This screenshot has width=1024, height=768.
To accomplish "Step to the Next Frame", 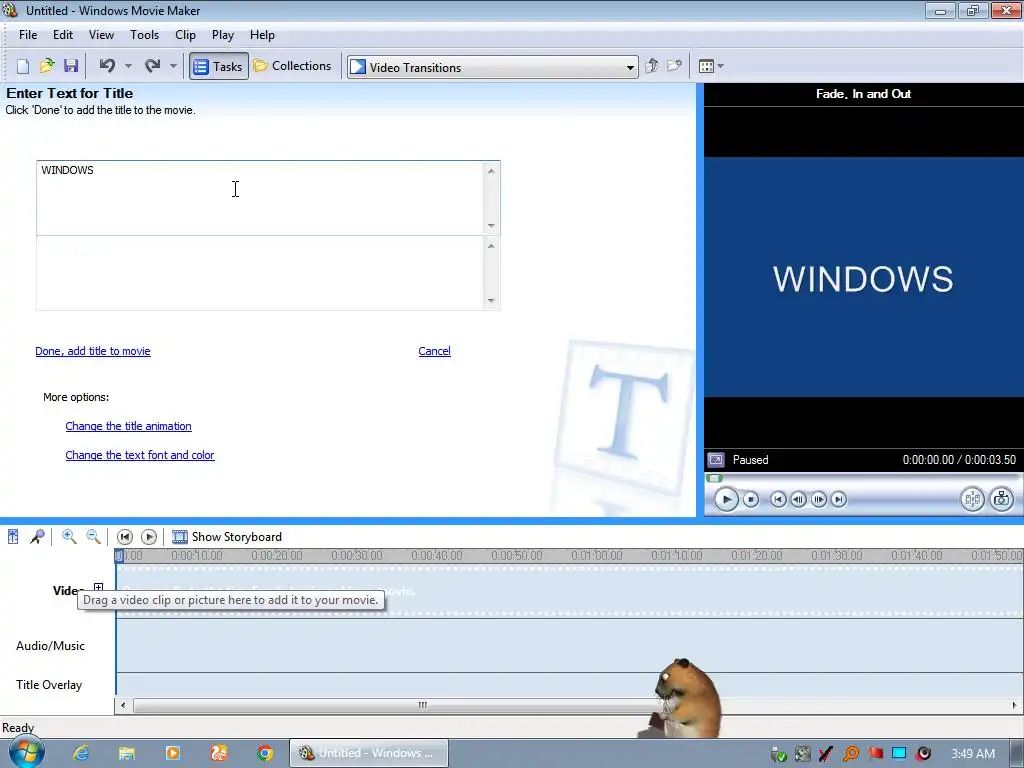I will (818, 500).
